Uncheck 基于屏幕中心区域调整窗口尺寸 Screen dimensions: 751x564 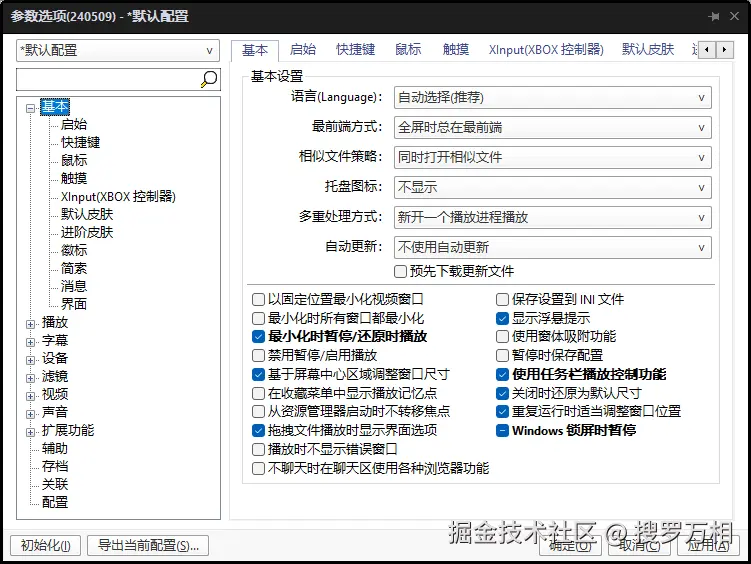point(258,374)
